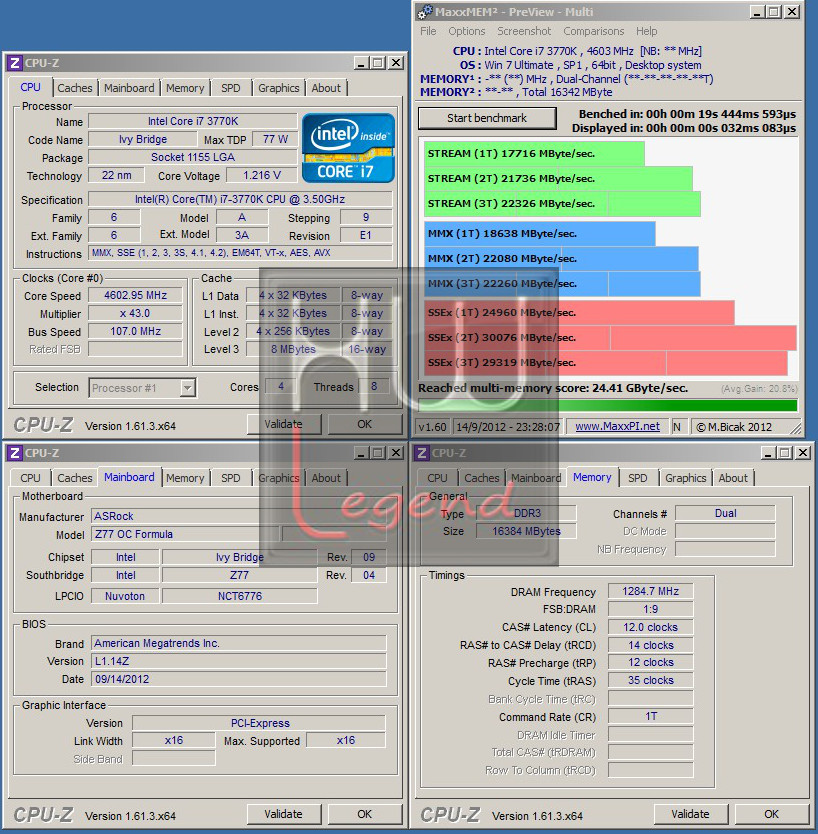This screenshot has width=818, height=834.
Task: Click Validate in Mainboard CPU-Z window
Action: click(x=283, y=814)
